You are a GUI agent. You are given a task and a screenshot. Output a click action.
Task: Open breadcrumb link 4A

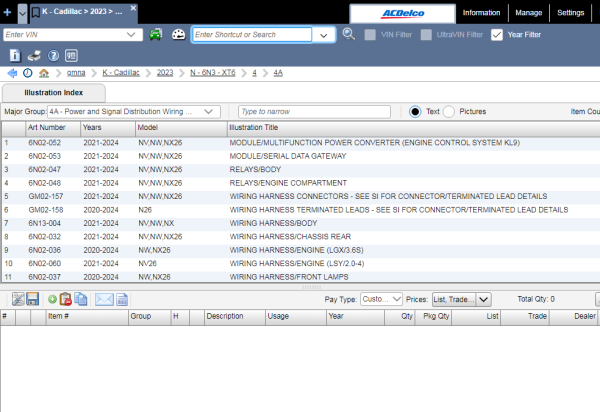tap(278, 73)
